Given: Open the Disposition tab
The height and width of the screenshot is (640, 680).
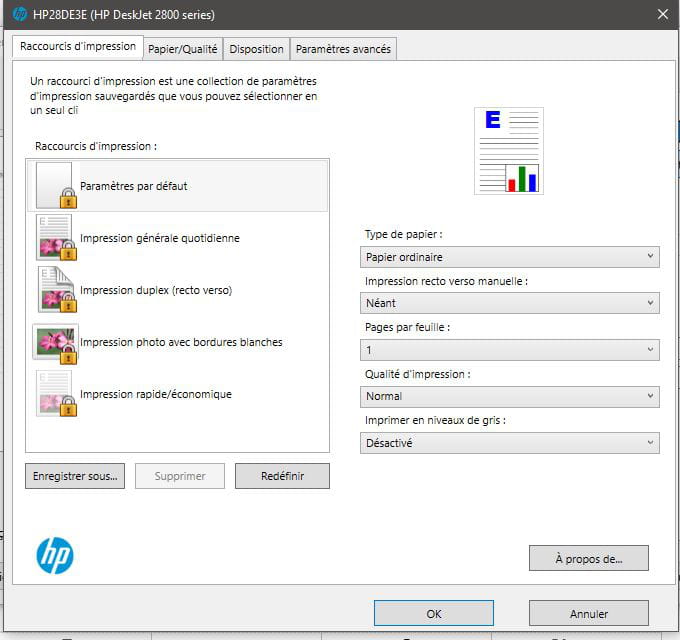Looking at the screenshot, I should click(x=256, y=49).
